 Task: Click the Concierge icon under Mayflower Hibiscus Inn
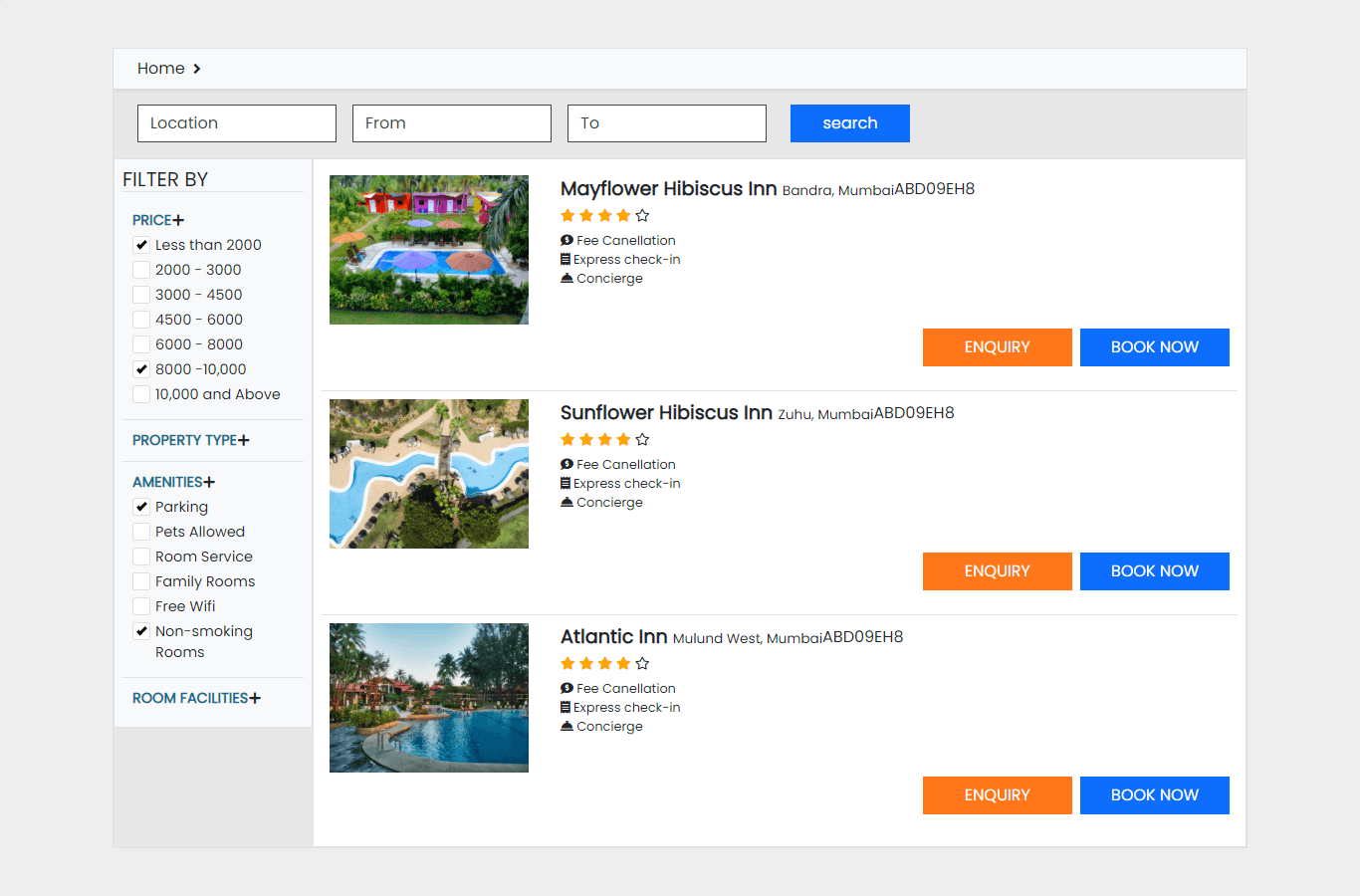tap(568, 278)
